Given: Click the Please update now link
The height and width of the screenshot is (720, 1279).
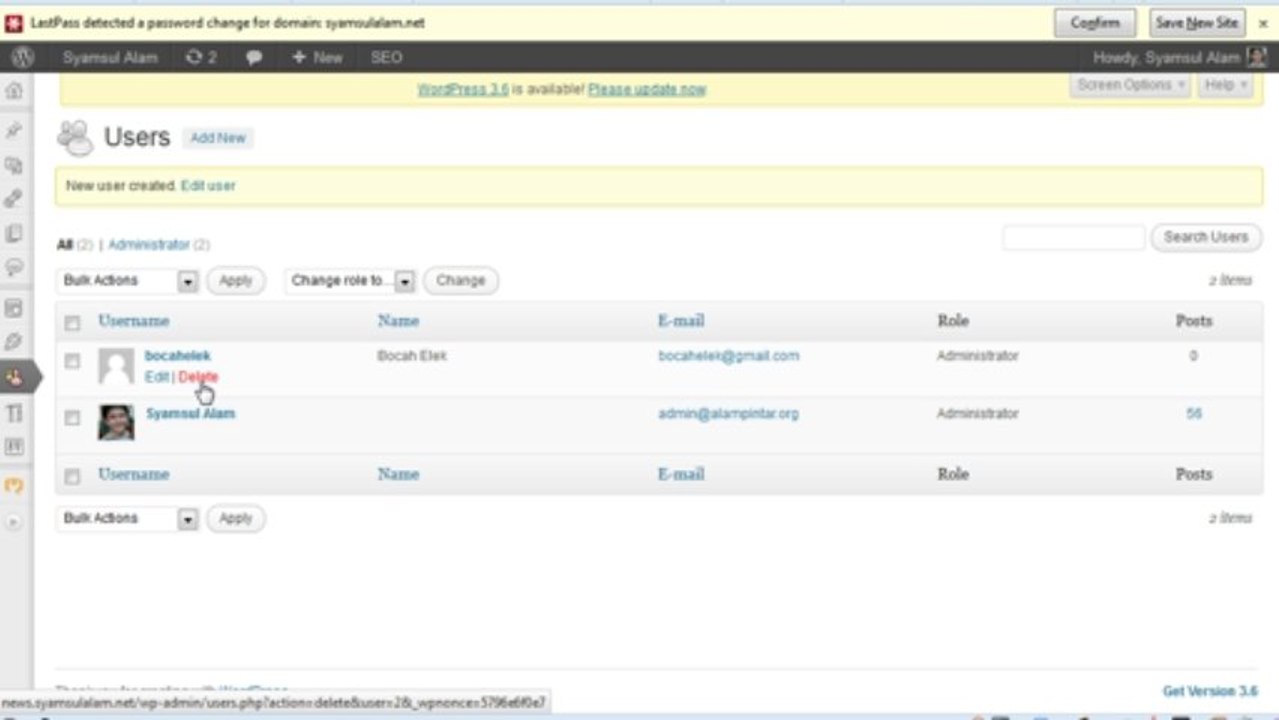Looking at the screenshot, I should coord(647,89).
